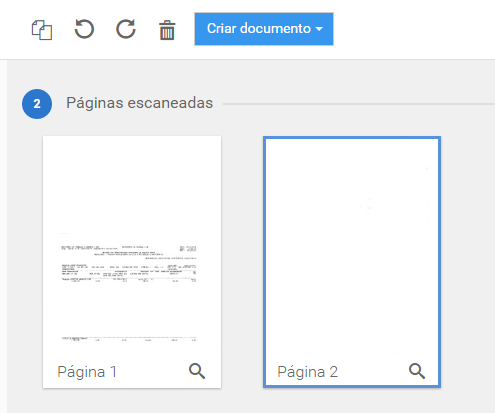The height and width of the screenshot is (413, 495).
Task: Zoom into Página 1 with magnifier icon
Action: (x=197, y=371)
